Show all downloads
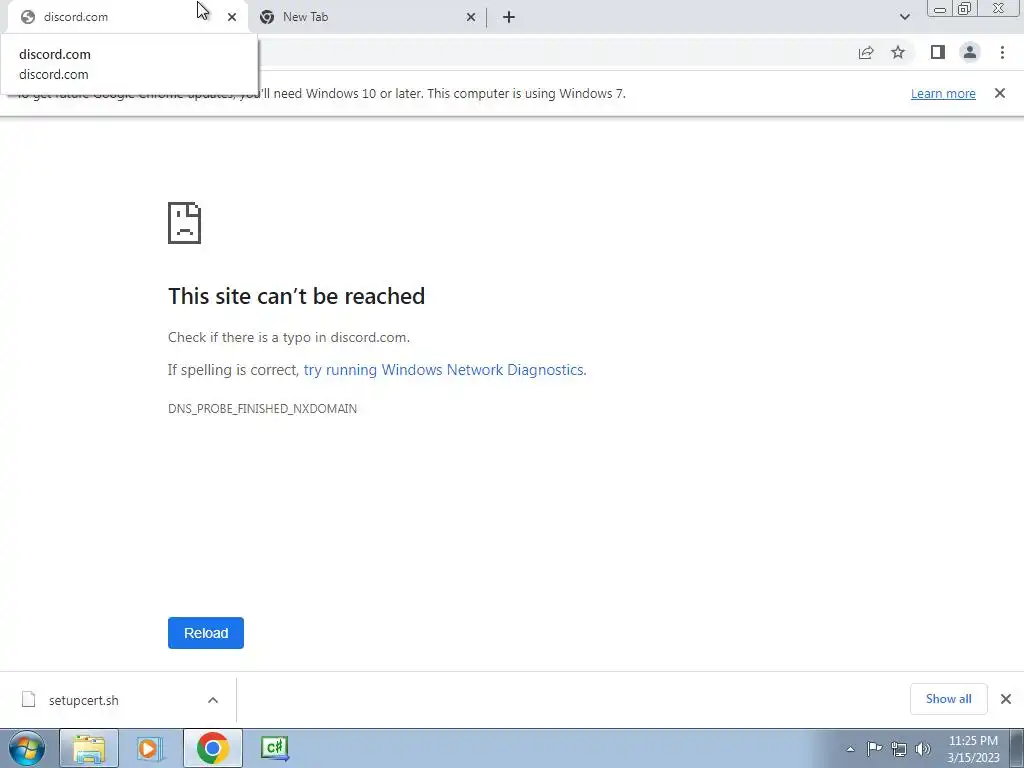The height and width of the screenshot is (768, 1024). (x=948, y=699)
